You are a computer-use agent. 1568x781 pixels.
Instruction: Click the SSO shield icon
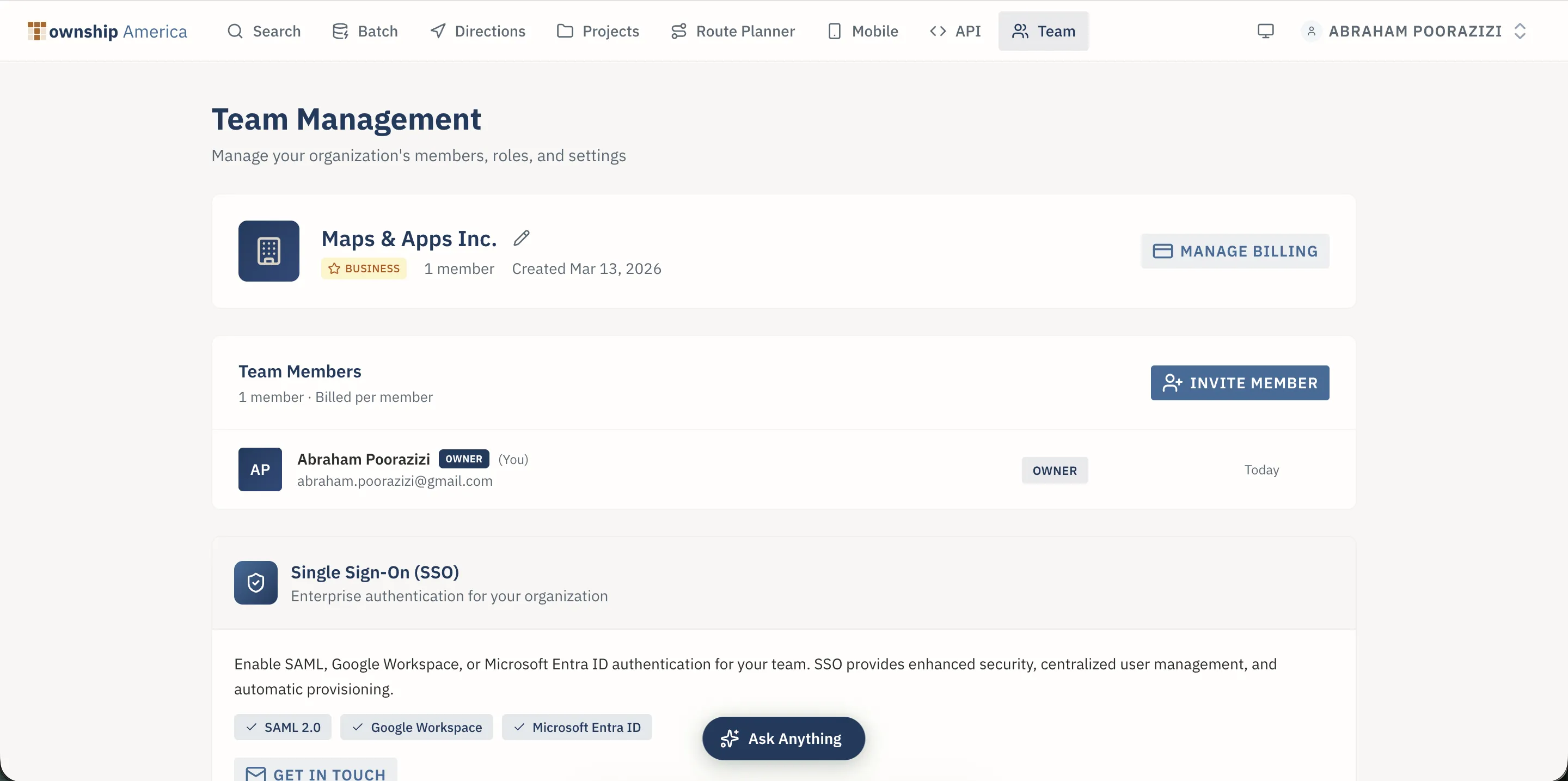point(256,583)
